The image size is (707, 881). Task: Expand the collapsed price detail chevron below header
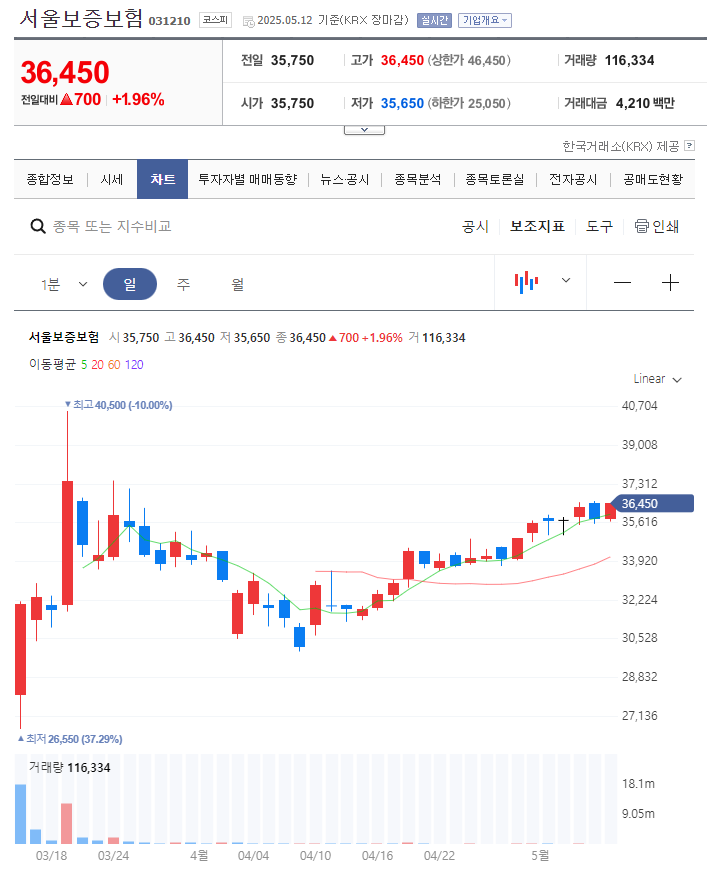(x=364, y=127)
